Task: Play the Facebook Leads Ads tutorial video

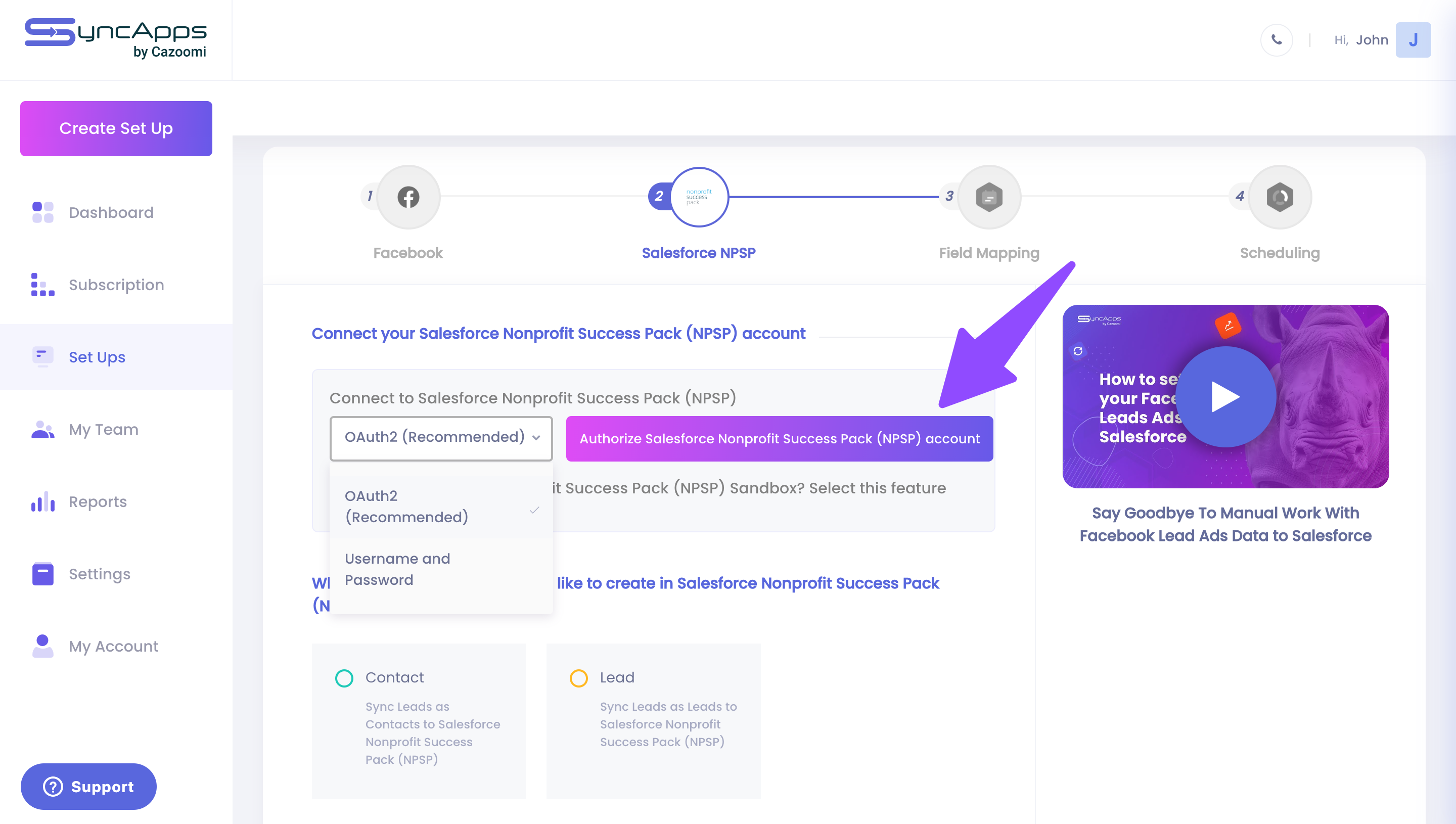Action: click(x=1225, y=397)
